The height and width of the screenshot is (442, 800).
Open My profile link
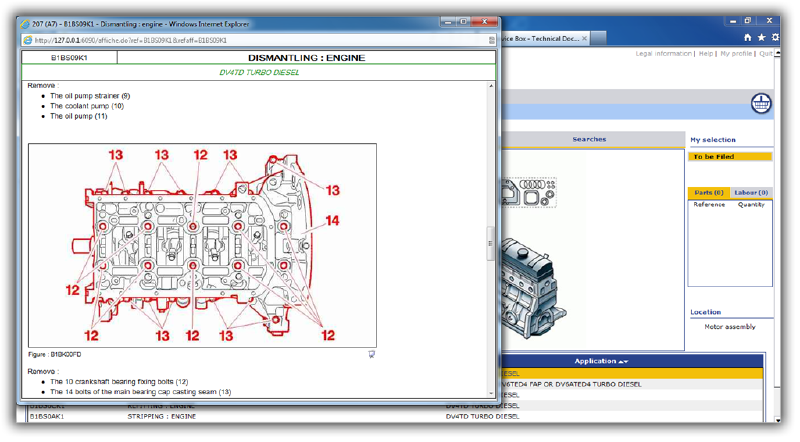736,54
